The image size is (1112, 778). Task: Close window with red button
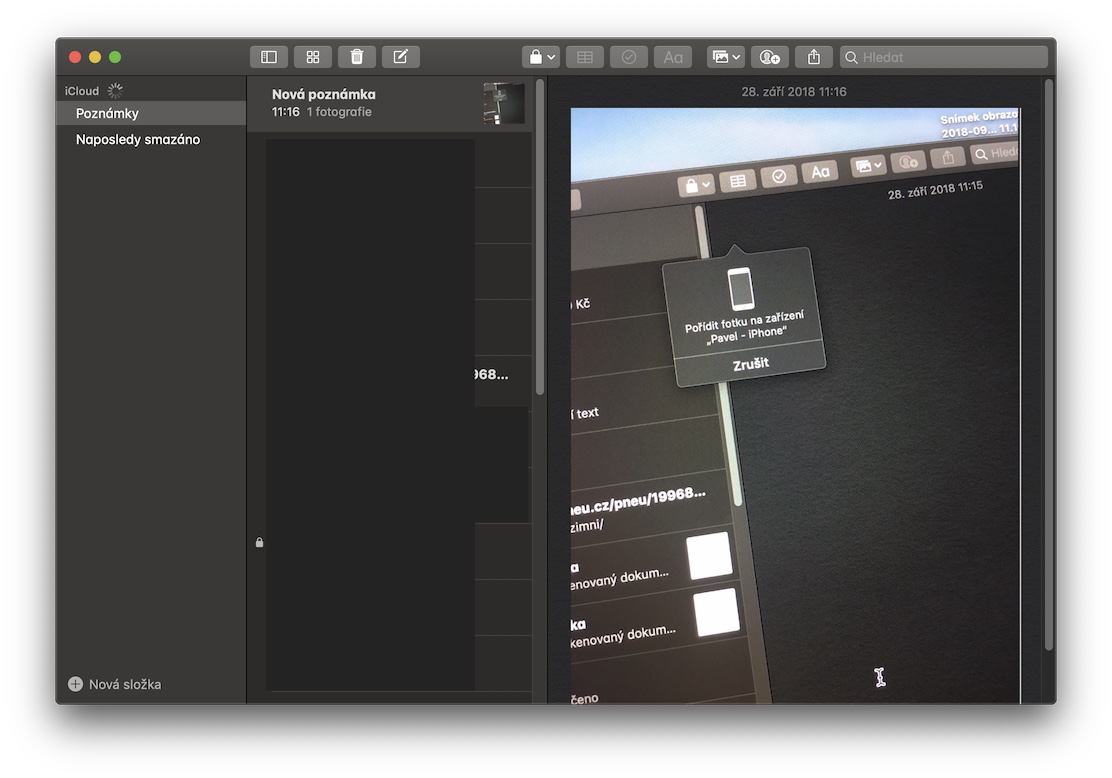(74, 57)
